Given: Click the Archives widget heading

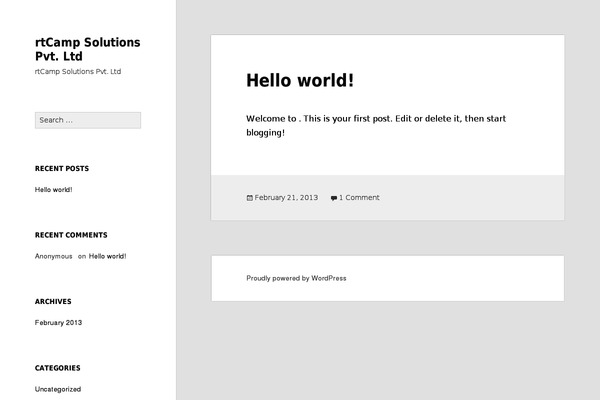Looking at the screenshot, I should pos(53,301).
